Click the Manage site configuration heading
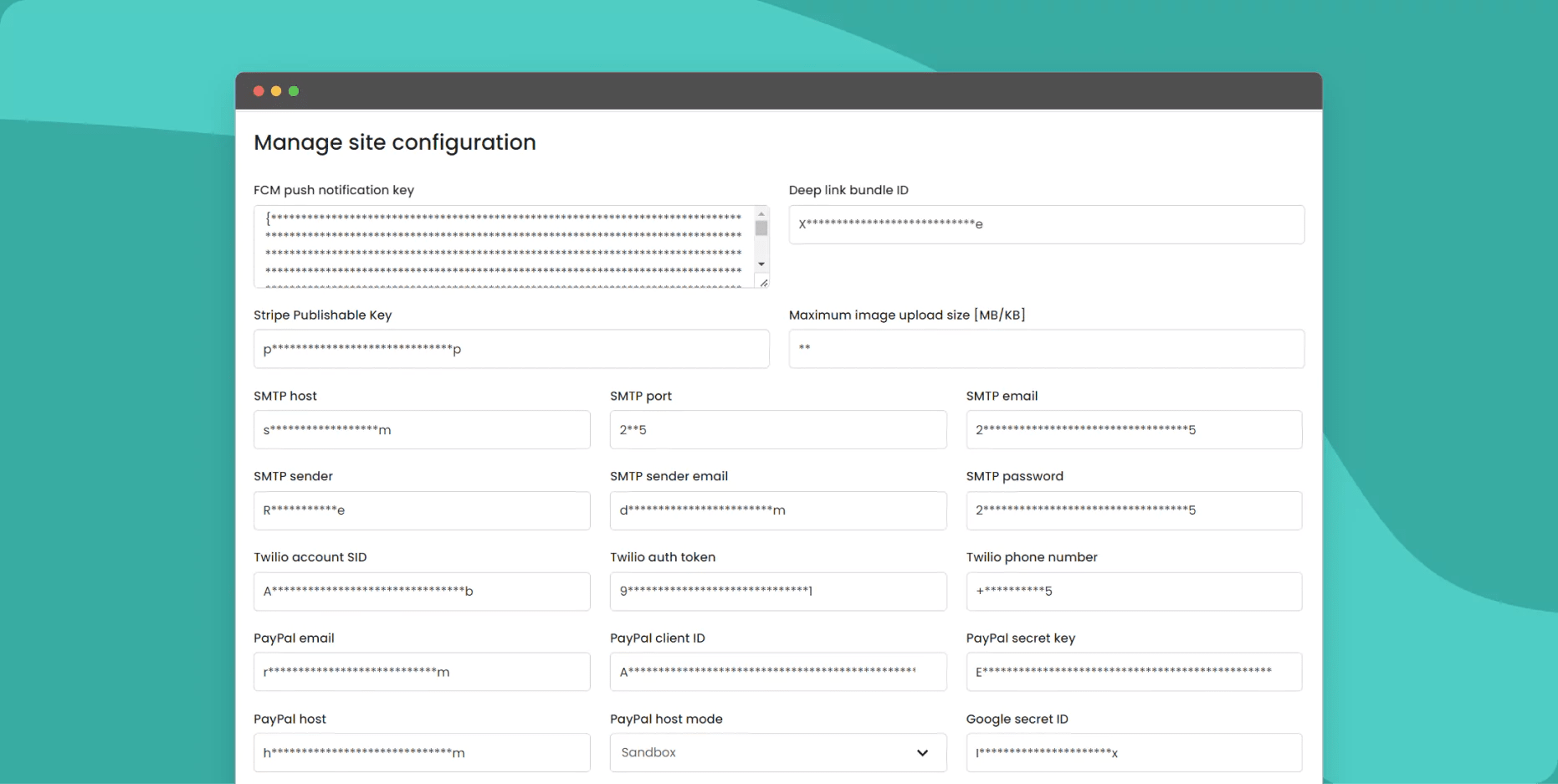This screenshot has width=1558, height=784. [395, 142]
